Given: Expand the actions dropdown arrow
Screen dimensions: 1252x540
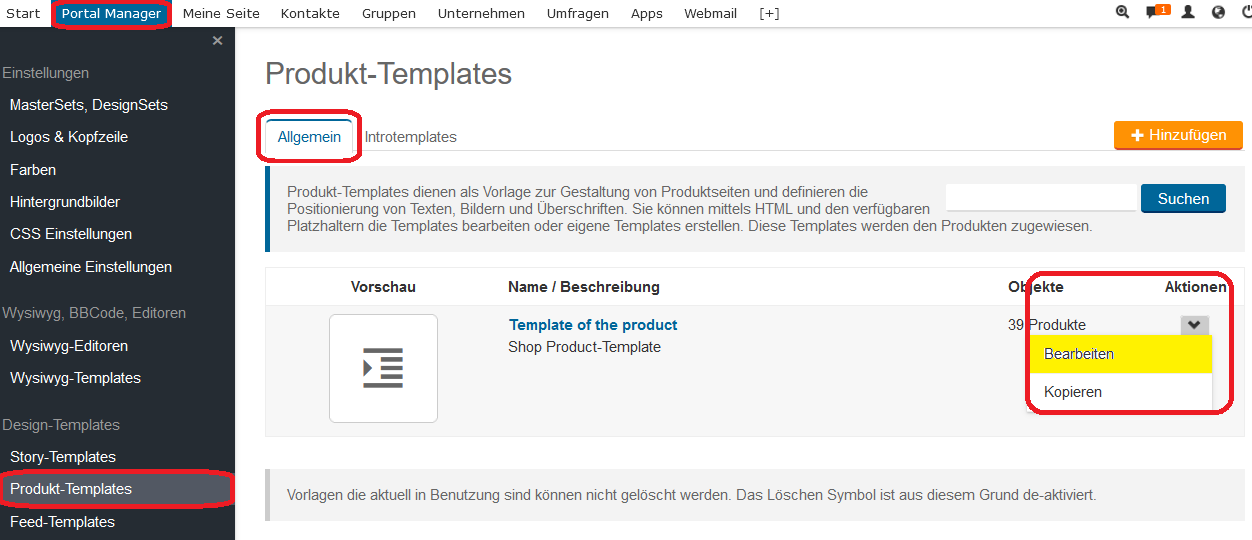Looking at the screenshot, I should click(1194, 325).
